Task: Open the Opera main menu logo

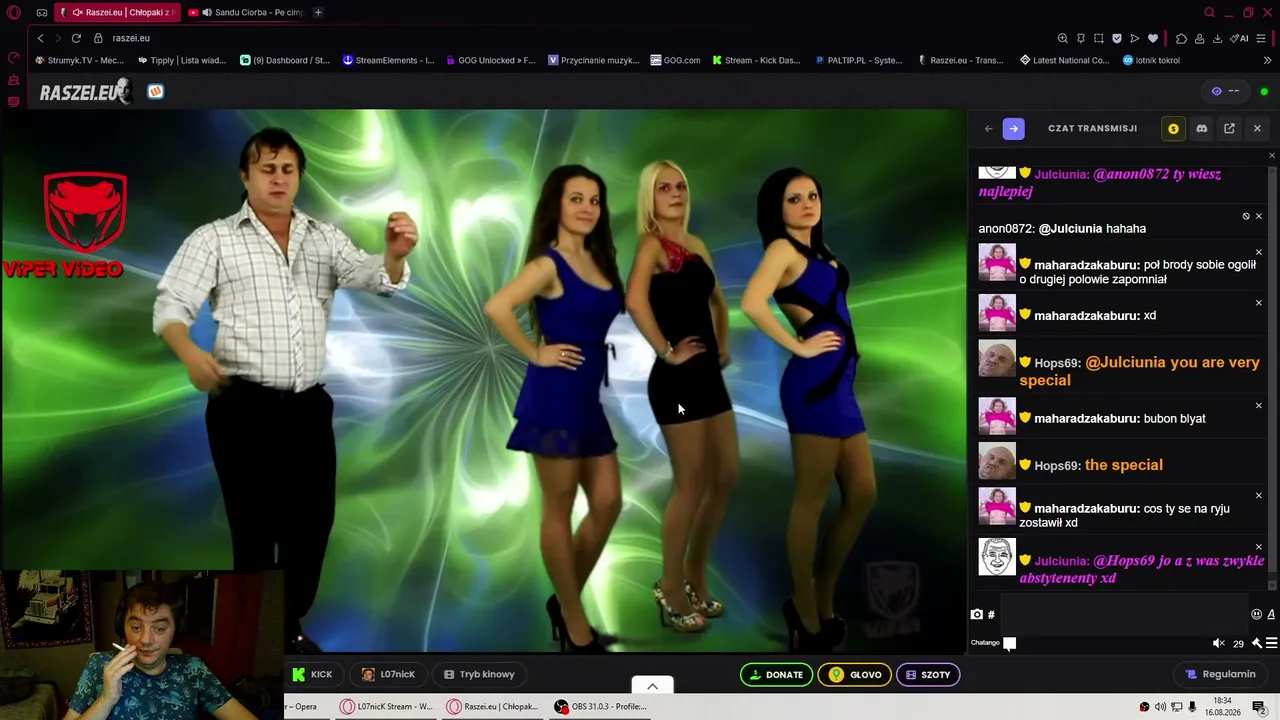Action: coord(14,13)
